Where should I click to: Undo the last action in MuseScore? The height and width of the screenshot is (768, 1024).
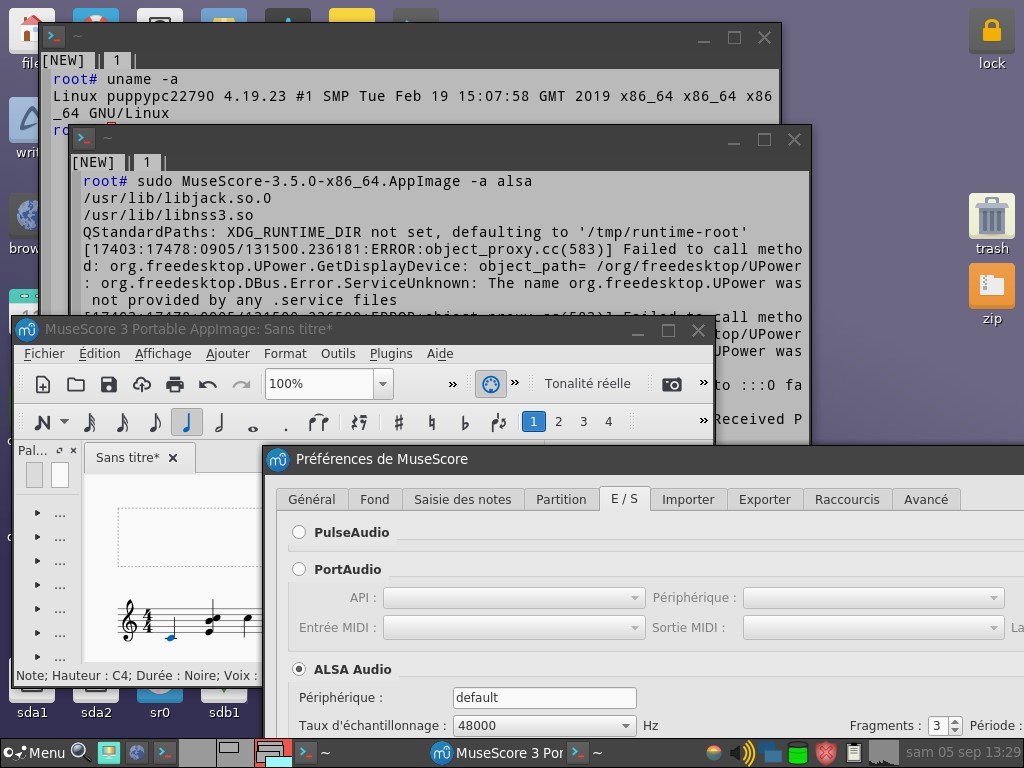[208, 384]
